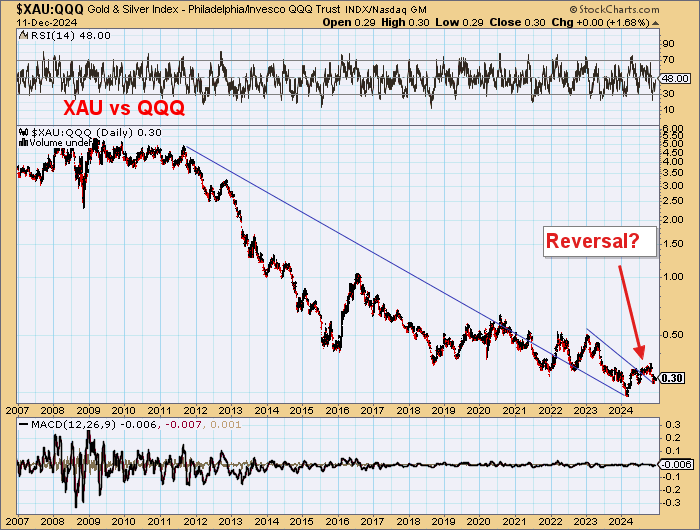Click the 2.00 label on the price axis

coord(673,220)
